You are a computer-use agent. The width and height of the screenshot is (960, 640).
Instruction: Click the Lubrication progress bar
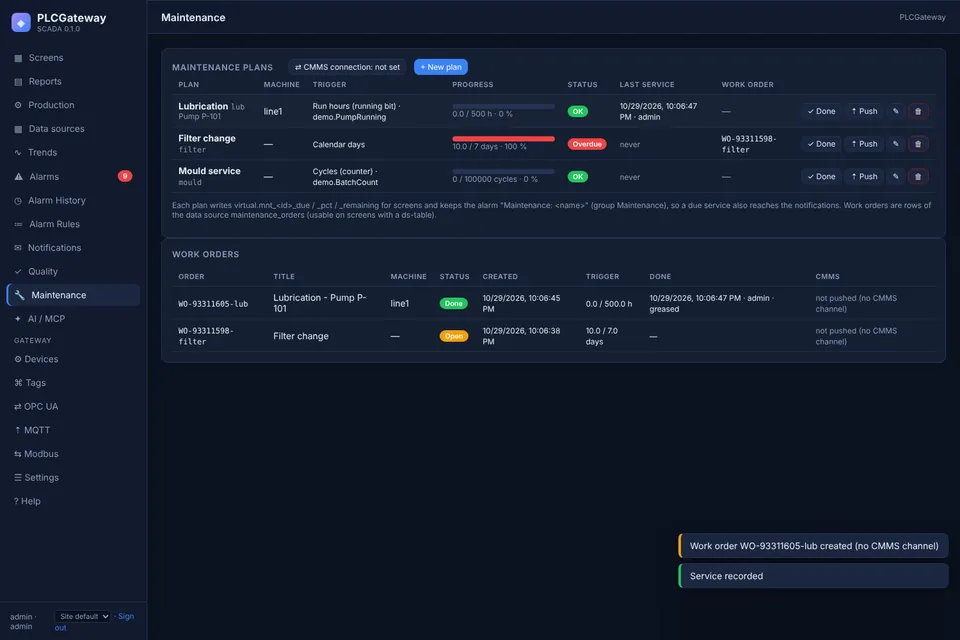point(503,107)
